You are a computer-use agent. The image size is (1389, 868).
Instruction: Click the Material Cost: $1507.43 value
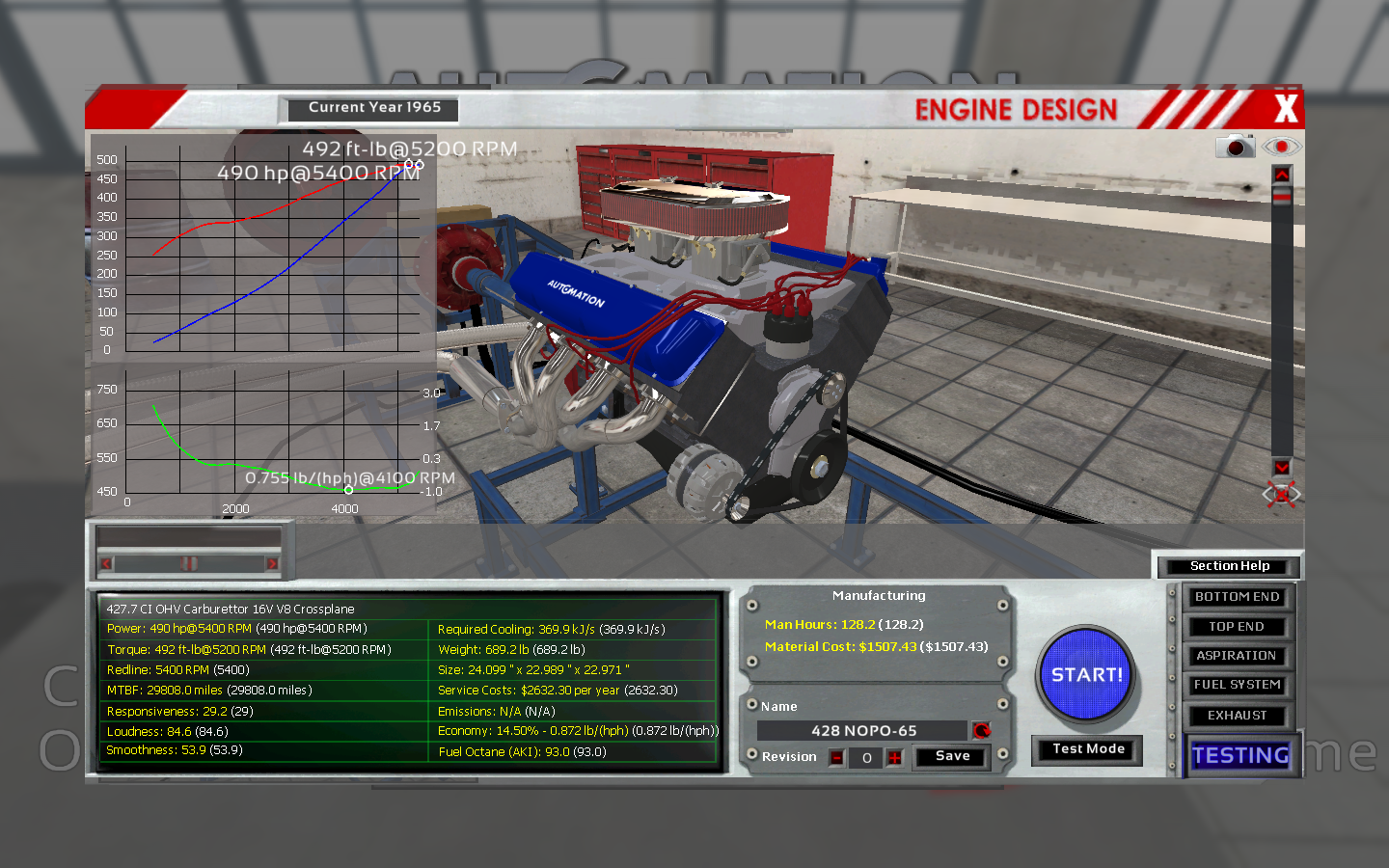coord(876,647)
